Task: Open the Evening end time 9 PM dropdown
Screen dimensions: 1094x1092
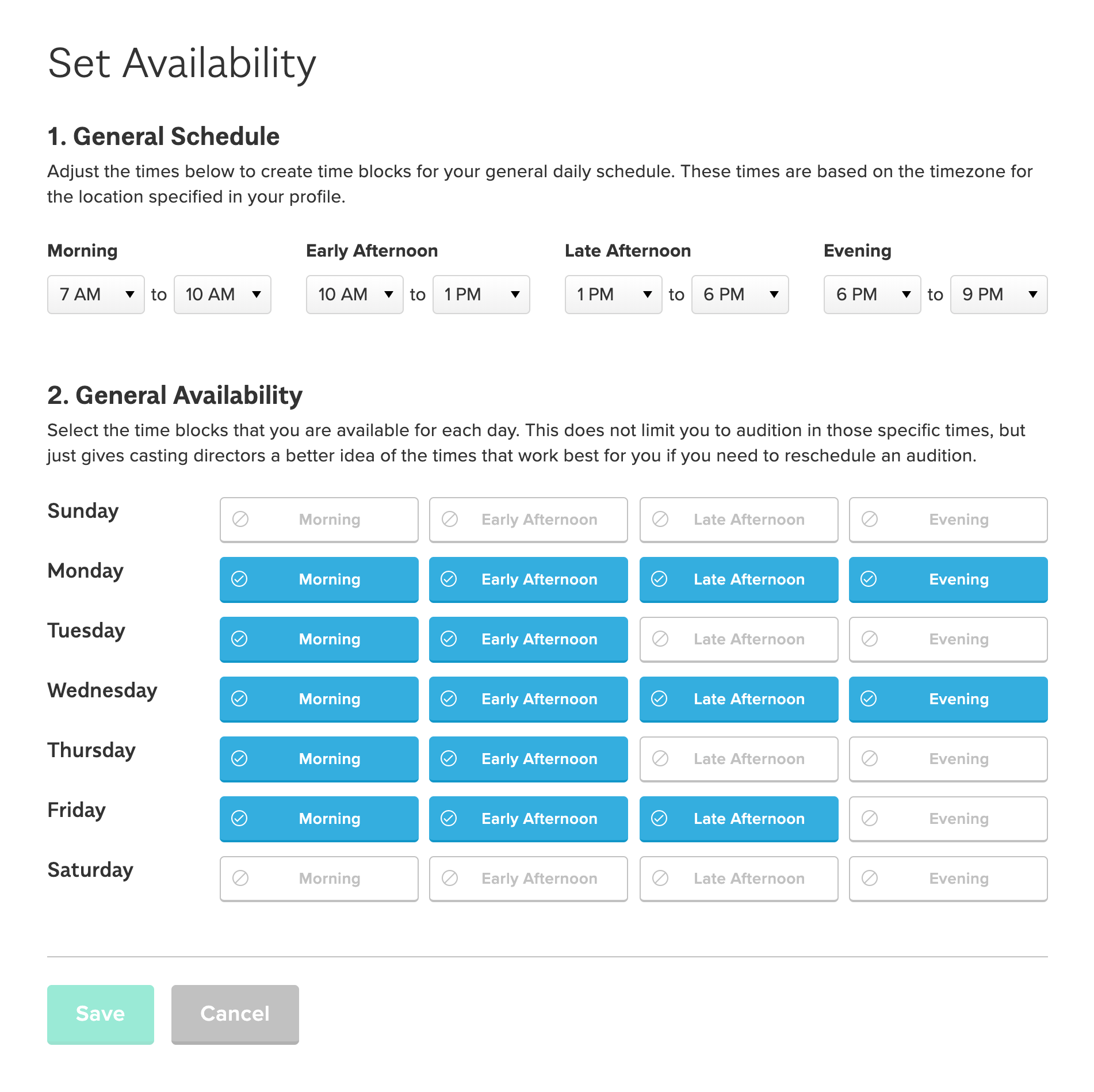Action: pyautogui.click(x=999, y=295)
